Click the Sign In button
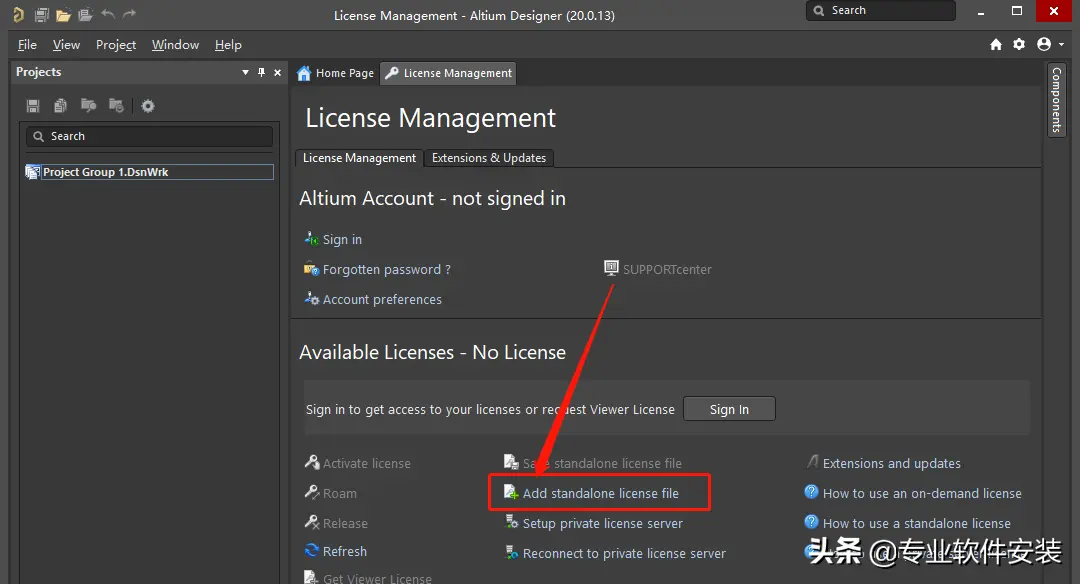Image resolution: width=1080 pixels, height=584 pixels. 729,409
